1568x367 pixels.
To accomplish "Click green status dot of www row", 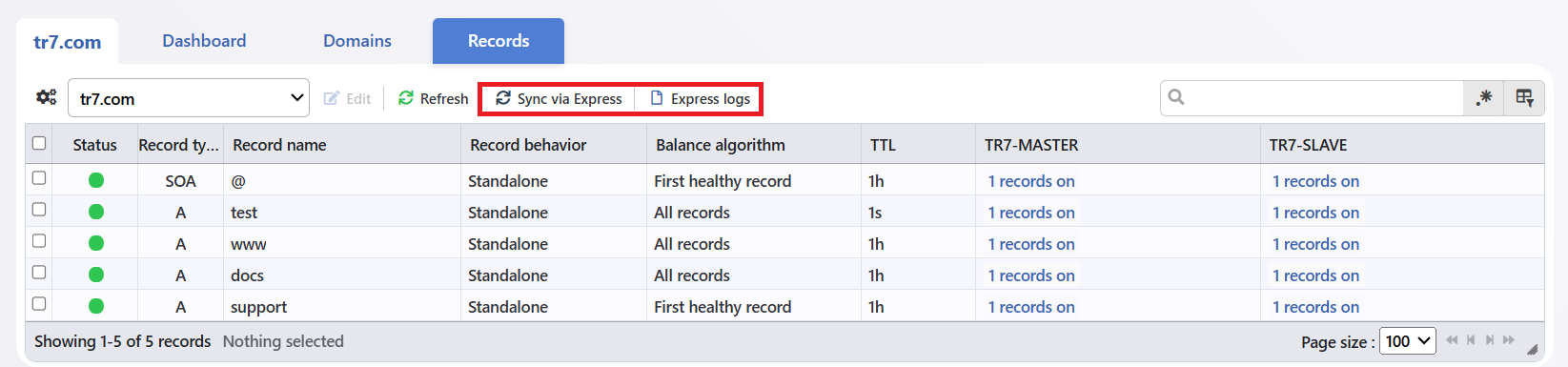I will pos(96,243).
